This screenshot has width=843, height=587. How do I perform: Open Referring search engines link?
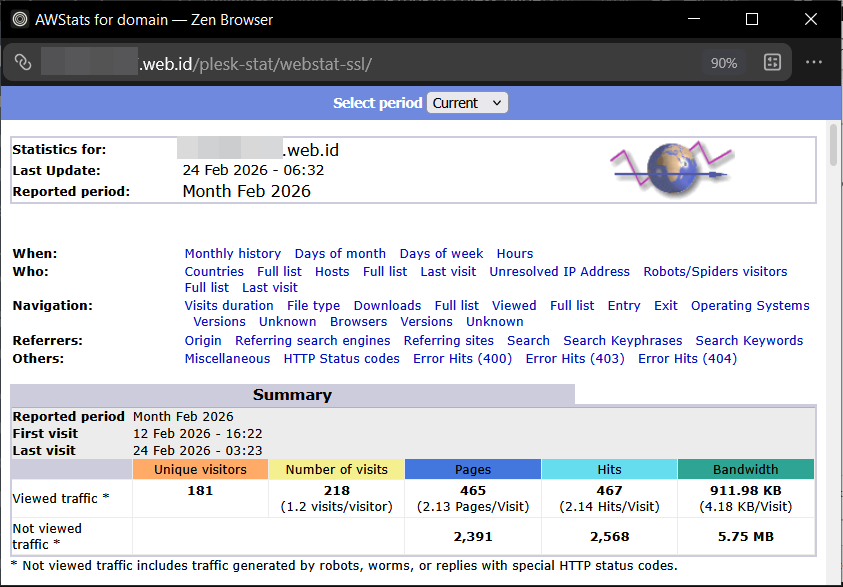(312, 341)
